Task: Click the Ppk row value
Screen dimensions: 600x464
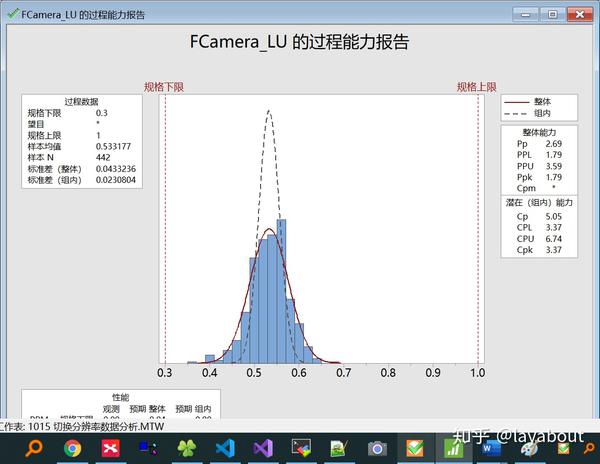Action: 554,177
